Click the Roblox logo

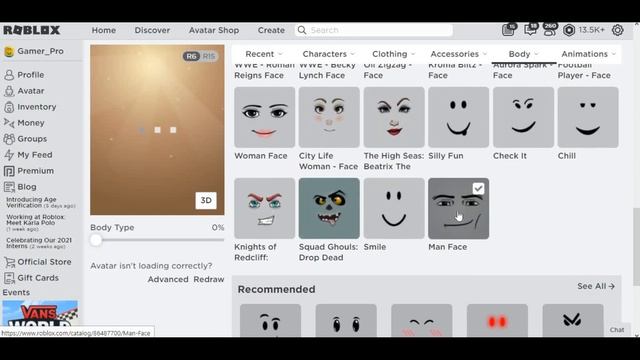click(x=32, y=30)
